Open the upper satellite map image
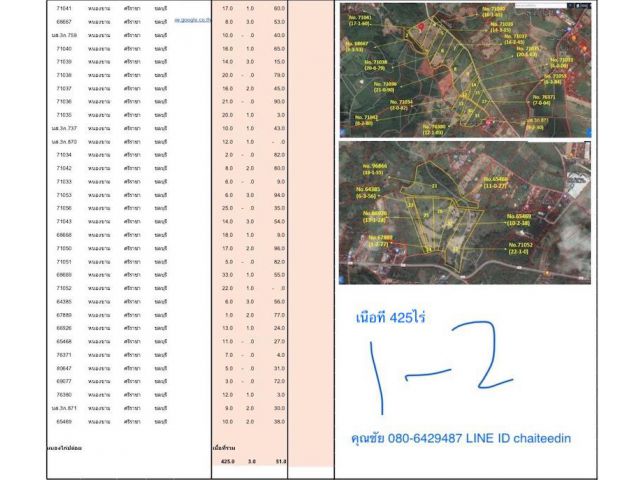 click(465, 70)
